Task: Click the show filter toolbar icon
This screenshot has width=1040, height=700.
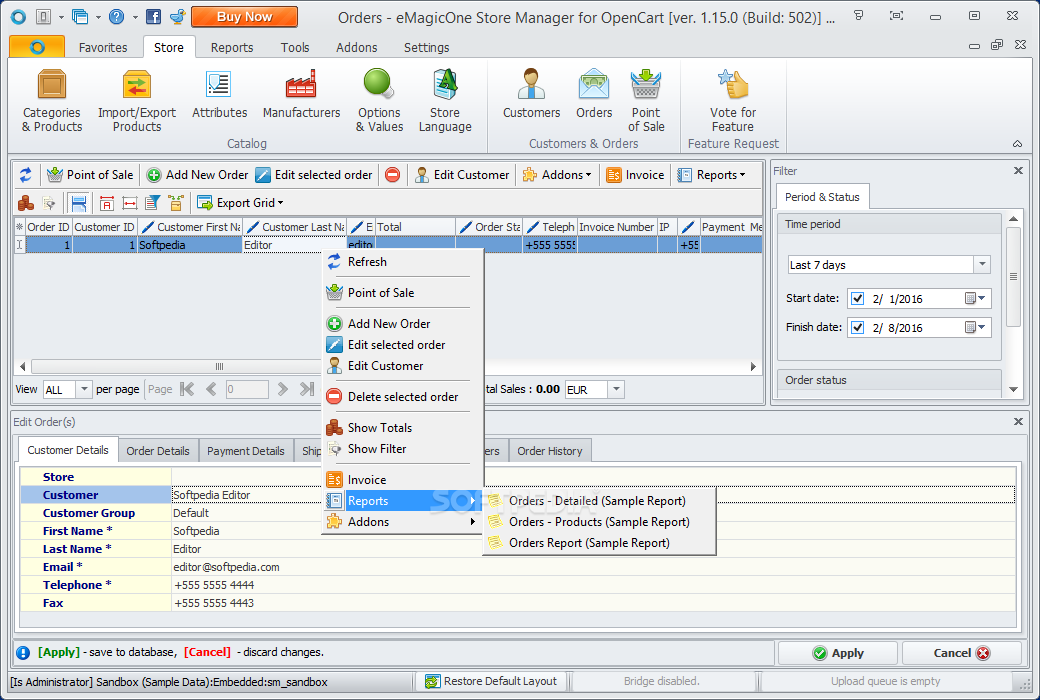Action: click(x=49, y=203)
